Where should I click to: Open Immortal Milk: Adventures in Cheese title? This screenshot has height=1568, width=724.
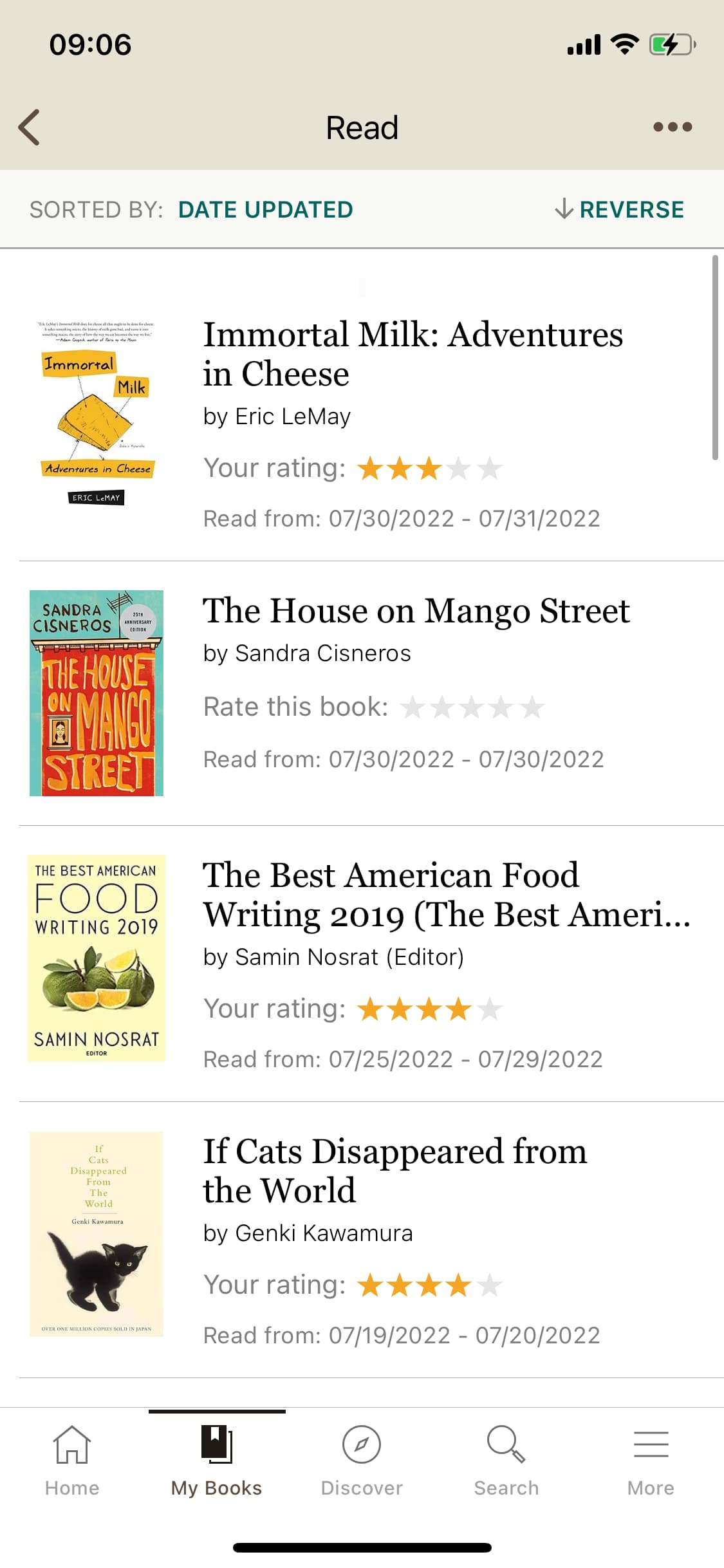tap(413, 354)
